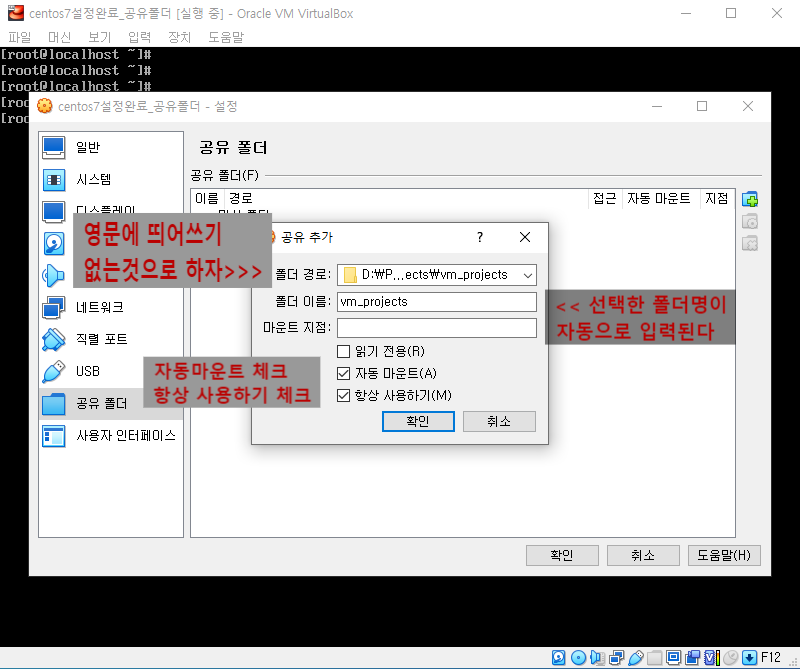The height and width of the screenshot is (669, 800).
Task: Open the 시스템 settings category
Action: click(x=111, y=180)
